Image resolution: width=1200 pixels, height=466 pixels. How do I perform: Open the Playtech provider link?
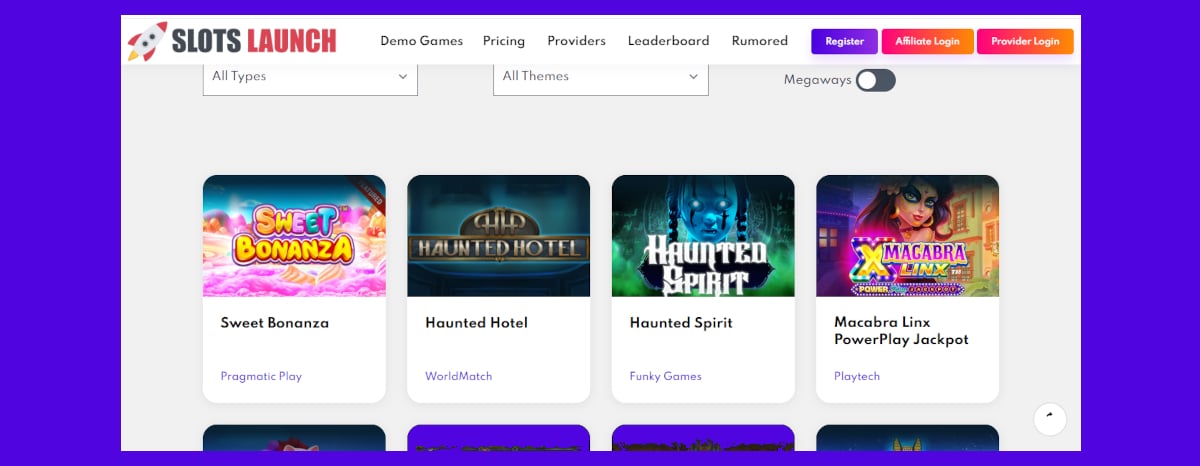[x=857, y=377]
